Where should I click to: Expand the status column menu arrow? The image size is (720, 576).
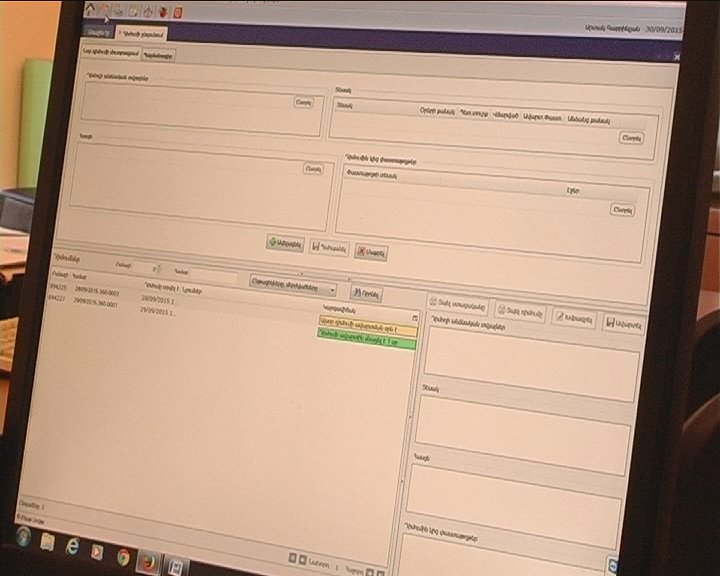[x=415, y=315]
